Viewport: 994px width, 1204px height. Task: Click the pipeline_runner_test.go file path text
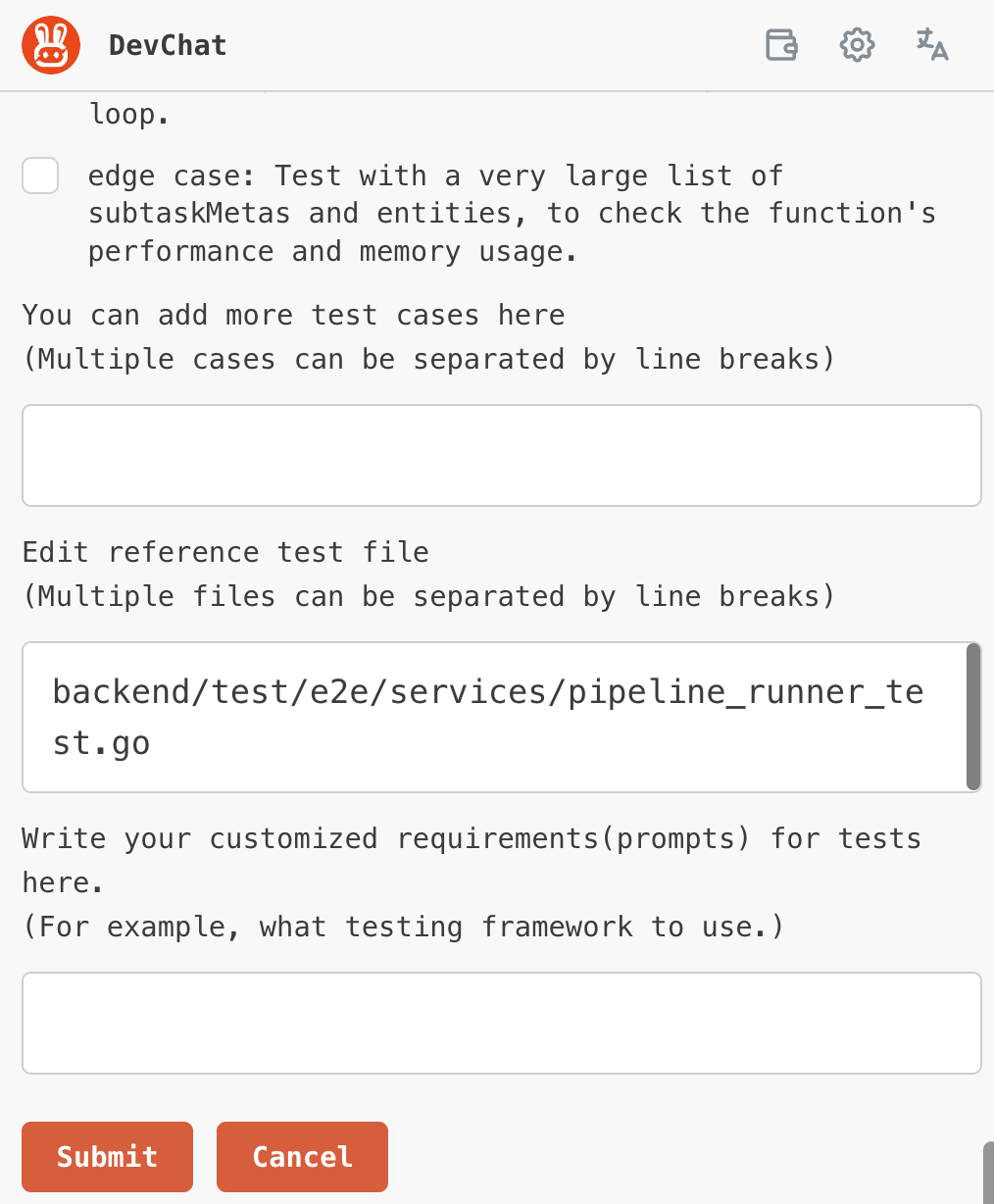click(x=488, y=718)
